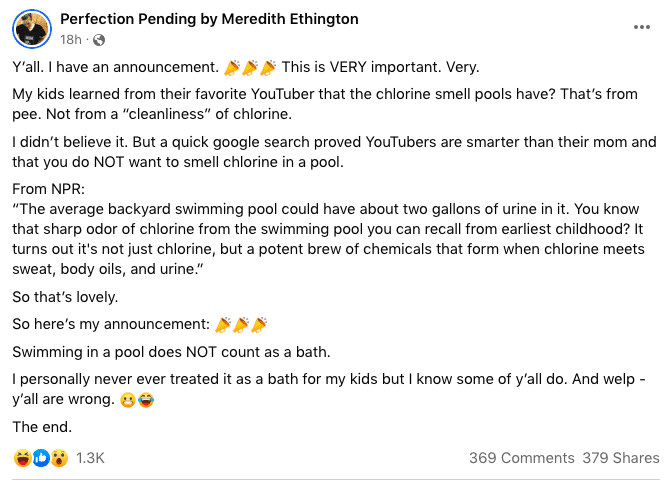Viewport: 672px width, 486px height.
Task: Click "The end." text line
Action: click(x=42, y=427)
